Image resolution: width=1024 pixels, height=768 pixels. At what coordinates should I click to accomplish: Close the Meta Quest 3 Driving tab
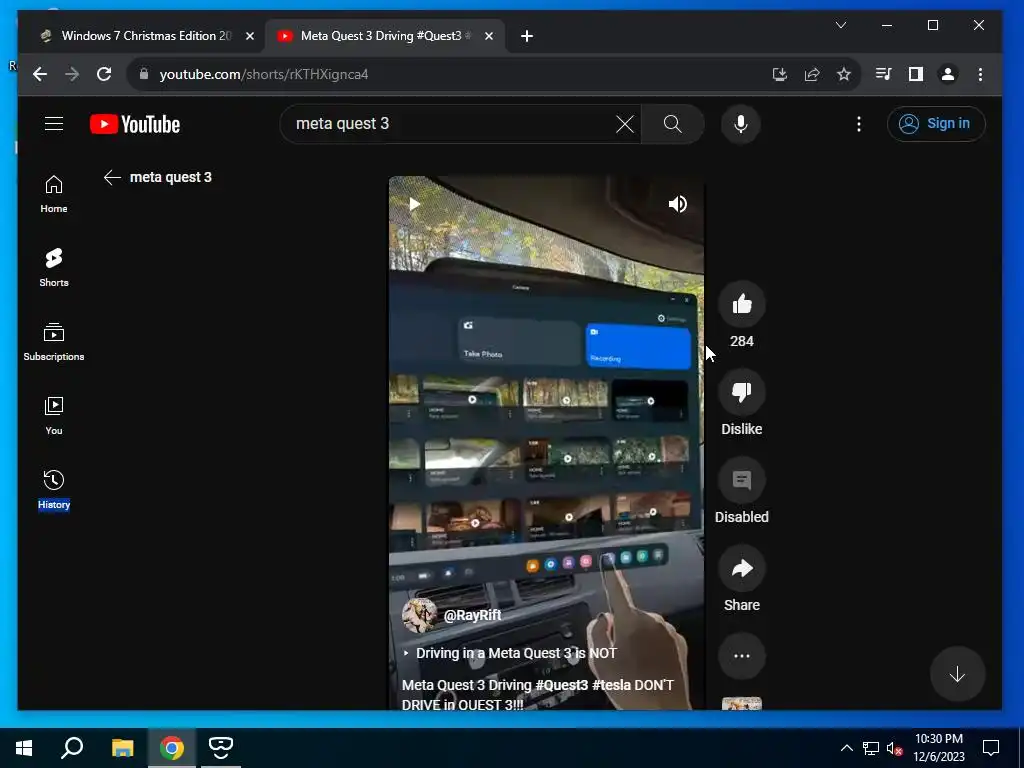488,36
